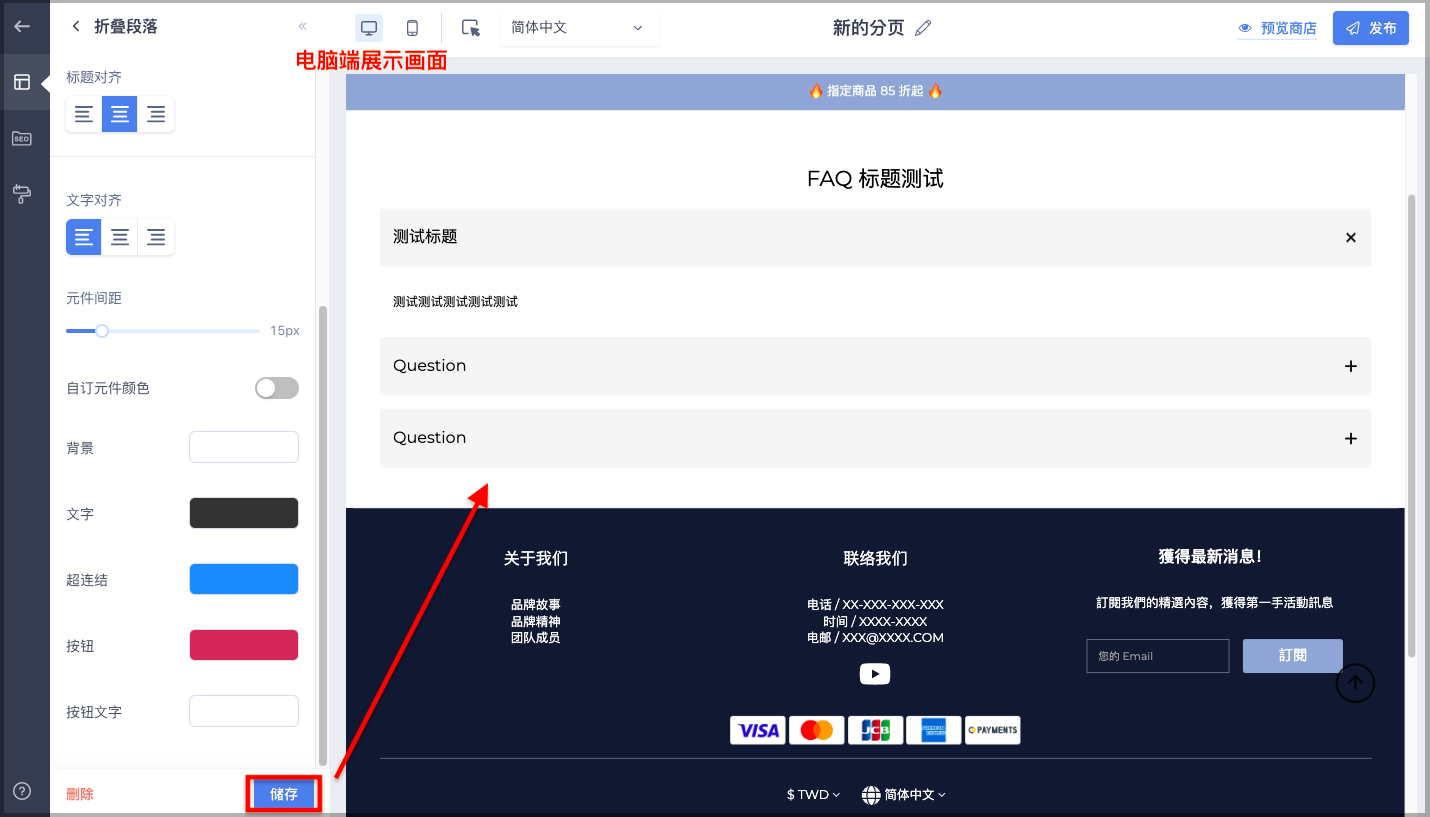Viewport: 1430px width, 817px height.
Task: Set 文字对齐 to center alignment
Action: point(120,237)
